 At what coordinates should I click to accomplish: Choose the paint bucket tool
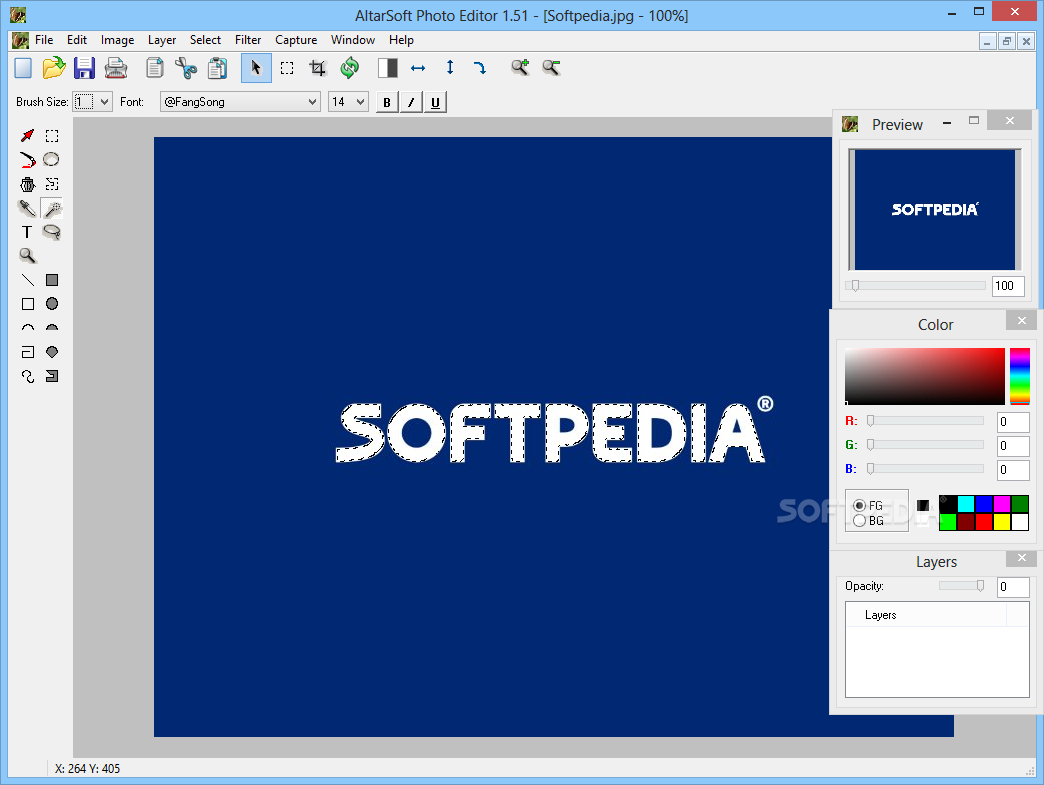click(x=27, y=184)
